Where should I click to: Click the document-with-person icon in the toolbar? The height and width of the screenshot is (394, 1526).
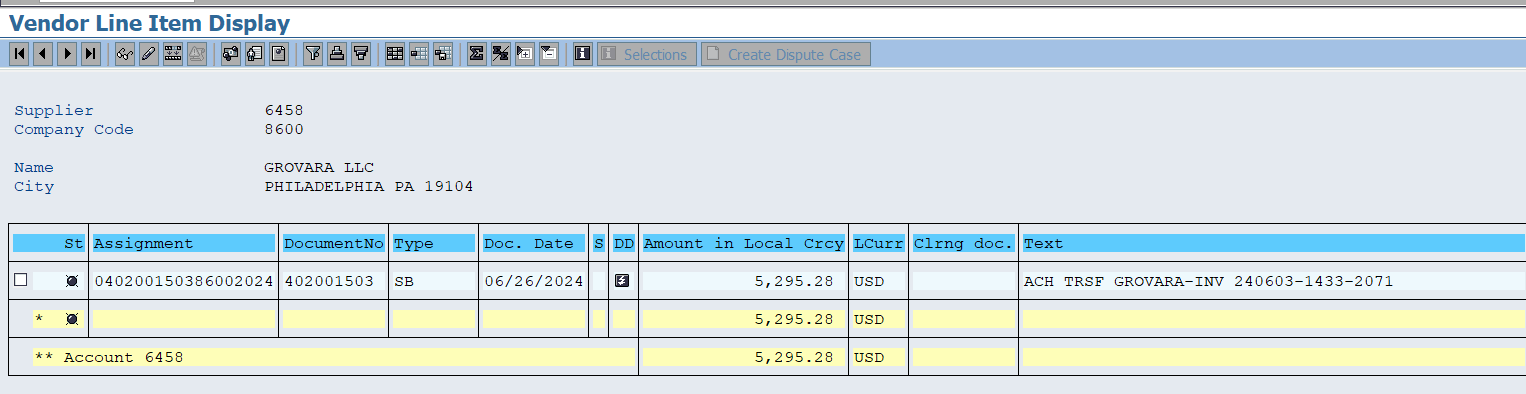coord(255,54)
